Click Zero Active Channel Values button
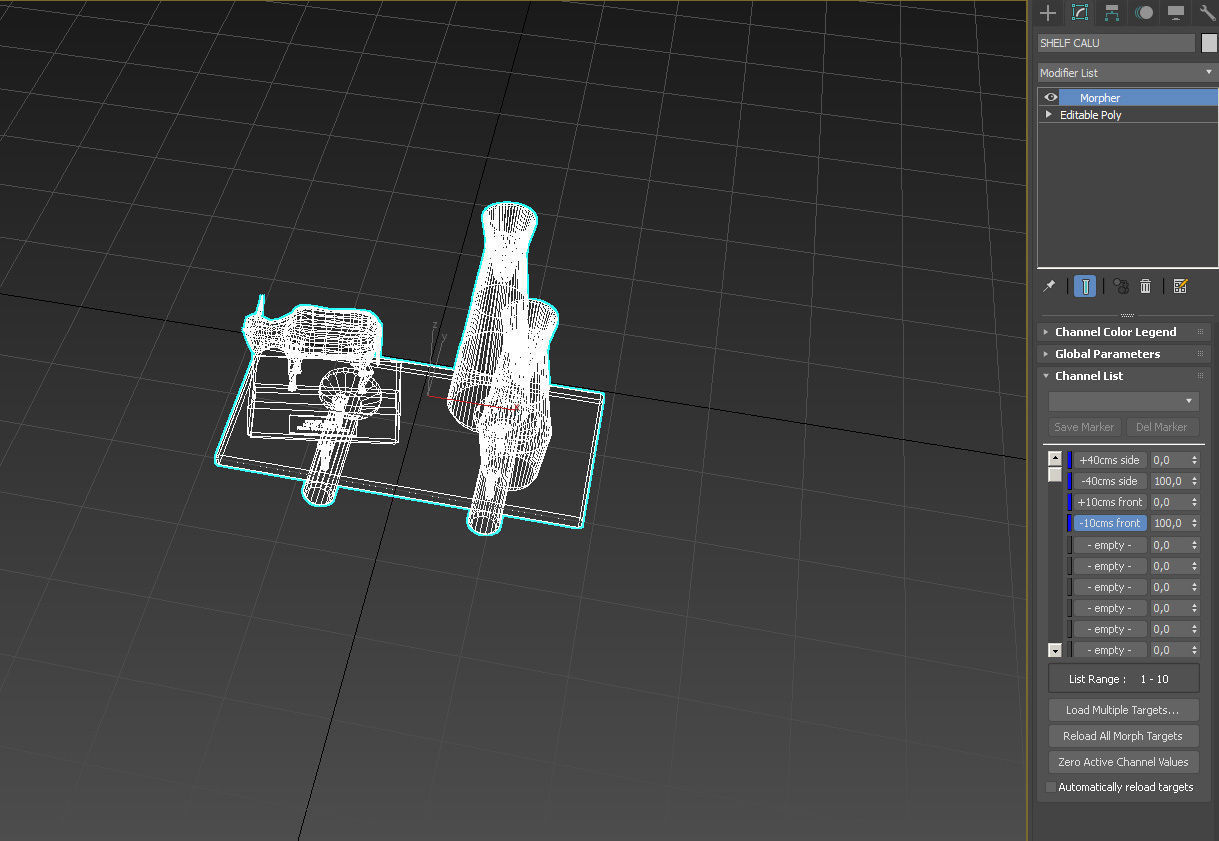This screenshot has width=1219, height=841. (x=1124, y=762)
